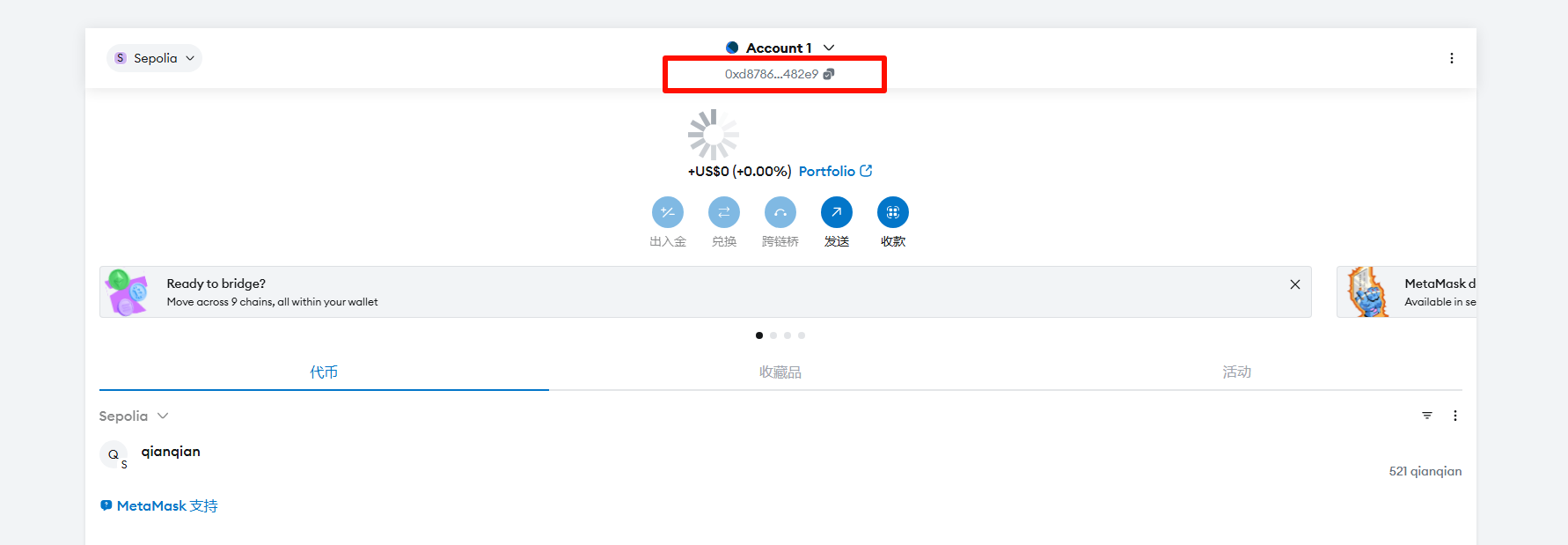Image resolution: width=1568 pixels, height=545 pixels.
Task: Click the +US$0 (+0.00%) balance change text
Action: pyautogui.click(x=739, y=171)
